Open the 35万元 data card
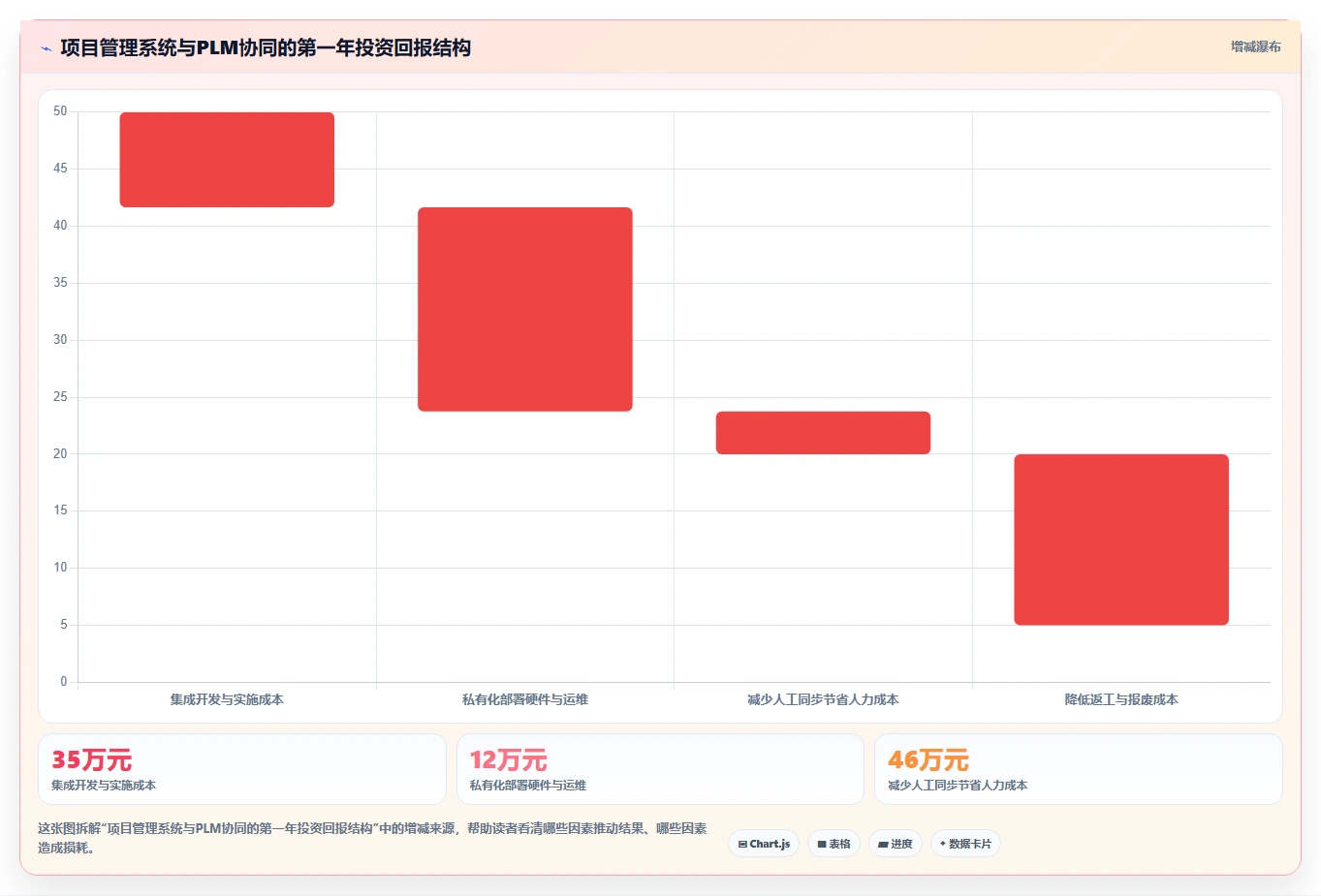Viewport: 1321px width, 896px height. pos(242,769)
